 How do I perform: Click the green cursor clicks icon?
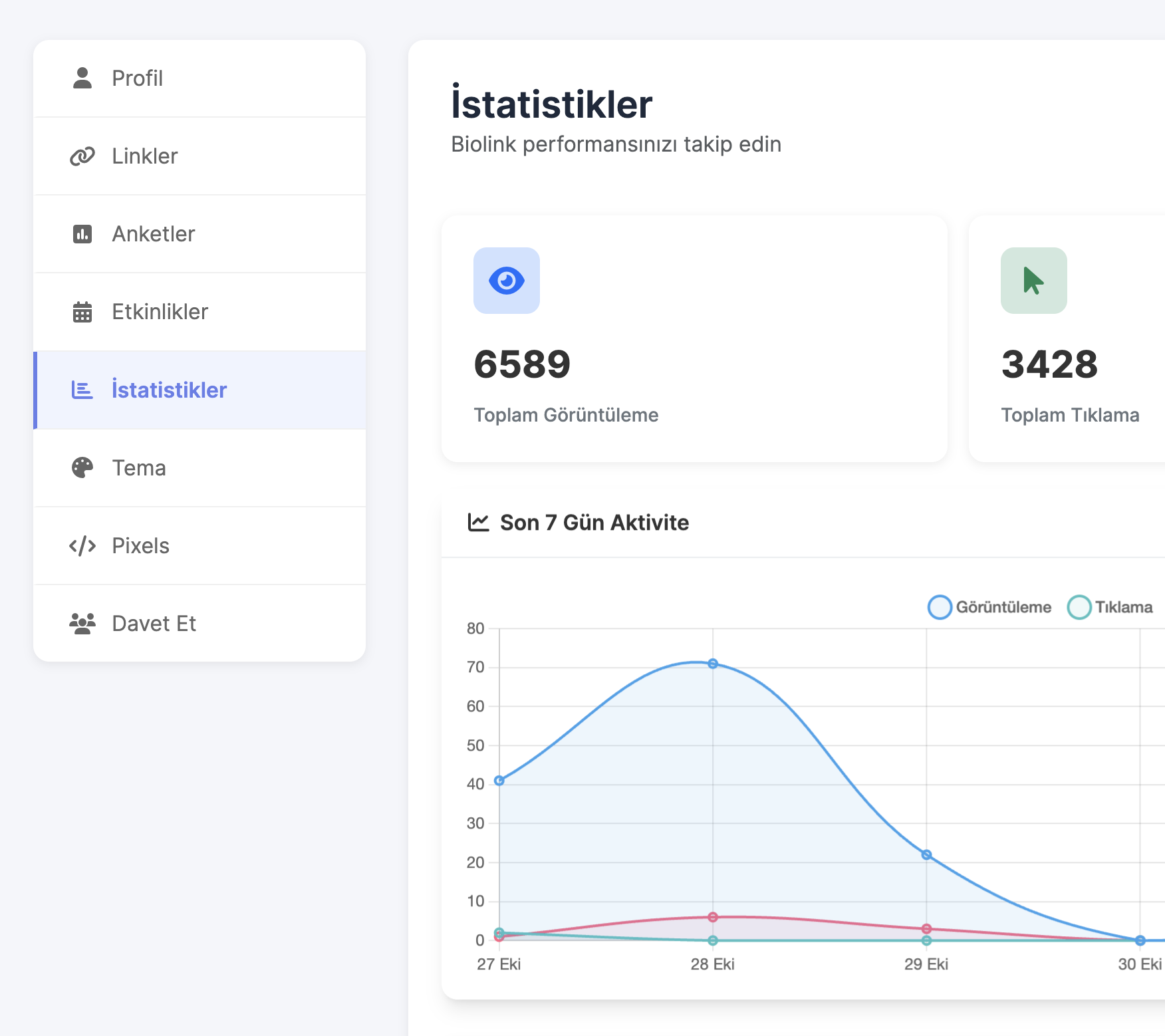pos(1033,281)
